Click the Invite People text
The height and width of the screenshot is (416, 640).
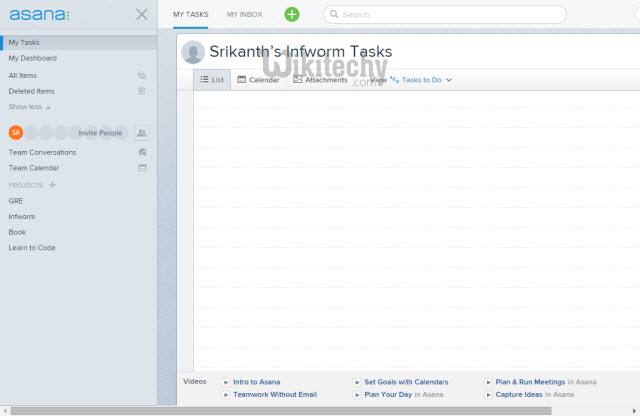coord(100,133)
